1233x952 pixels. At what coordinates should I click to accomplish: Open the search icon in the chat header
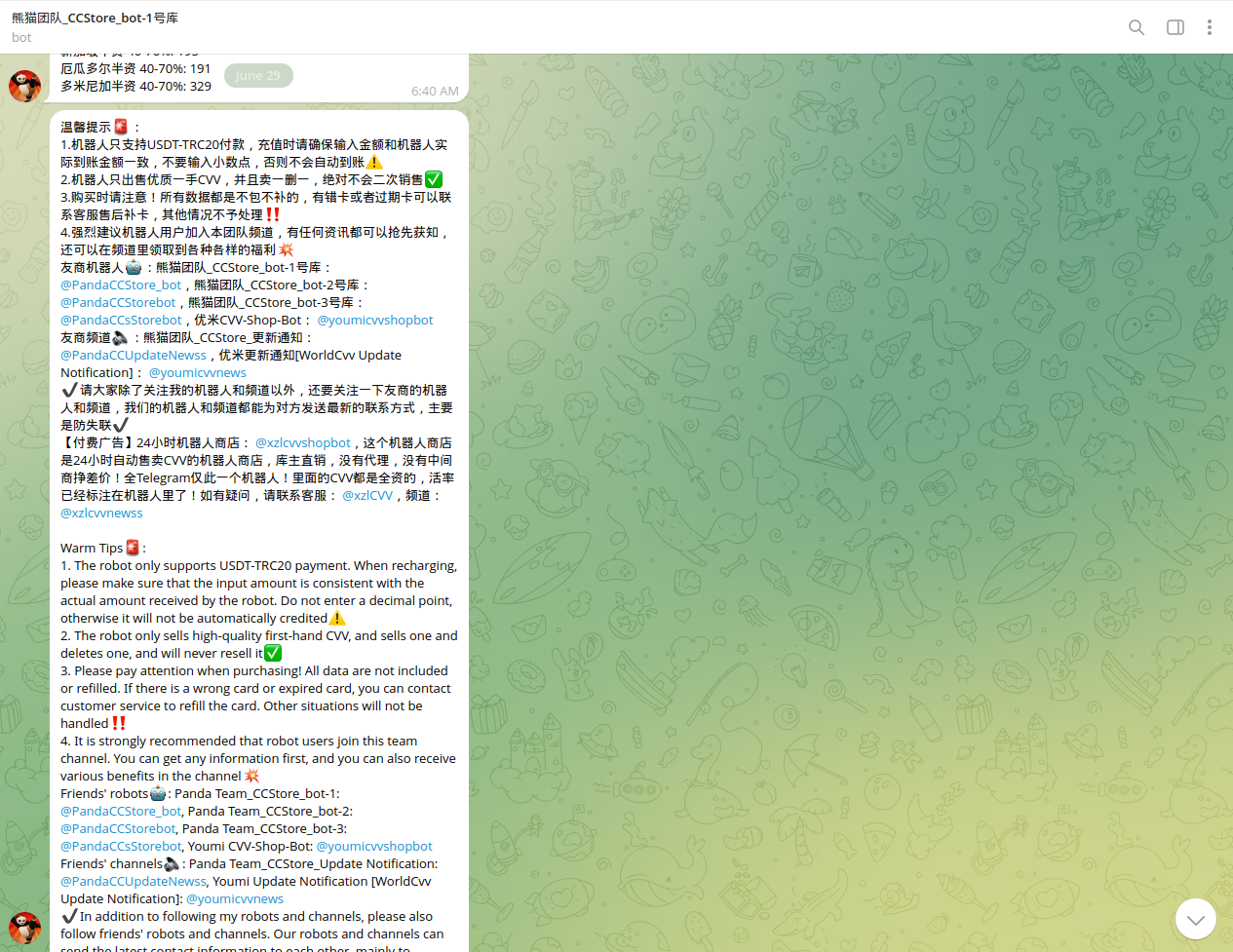(x=1137, y=27)
